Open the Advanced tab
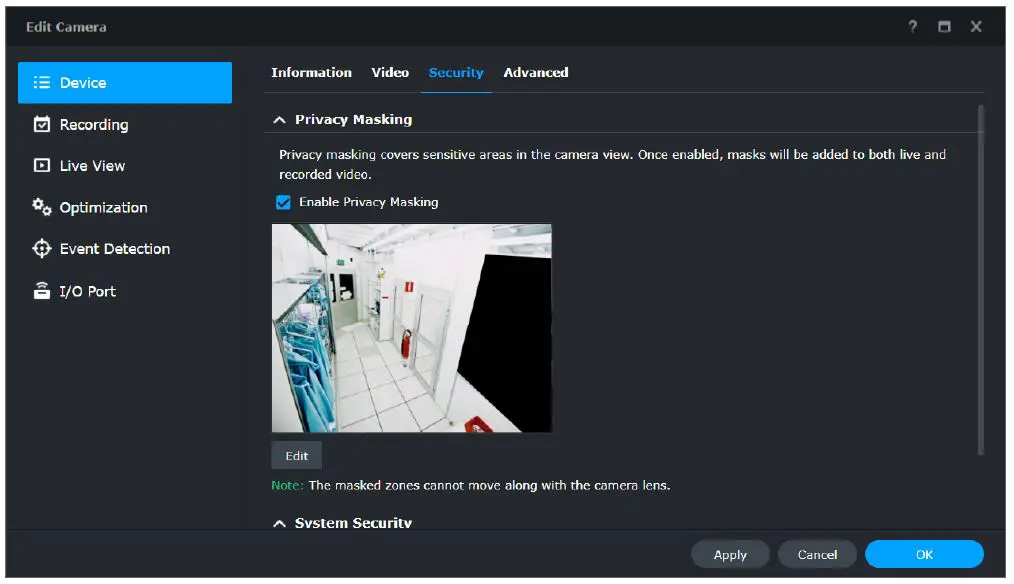 point(536,72)
